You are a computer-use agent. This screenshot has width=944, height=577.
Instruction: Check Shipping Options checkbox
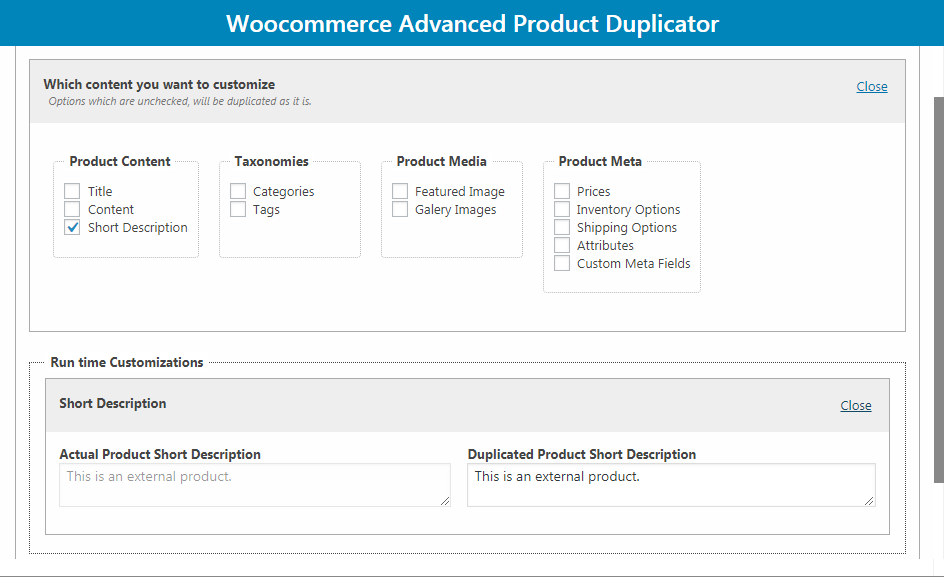pos(562,228)
